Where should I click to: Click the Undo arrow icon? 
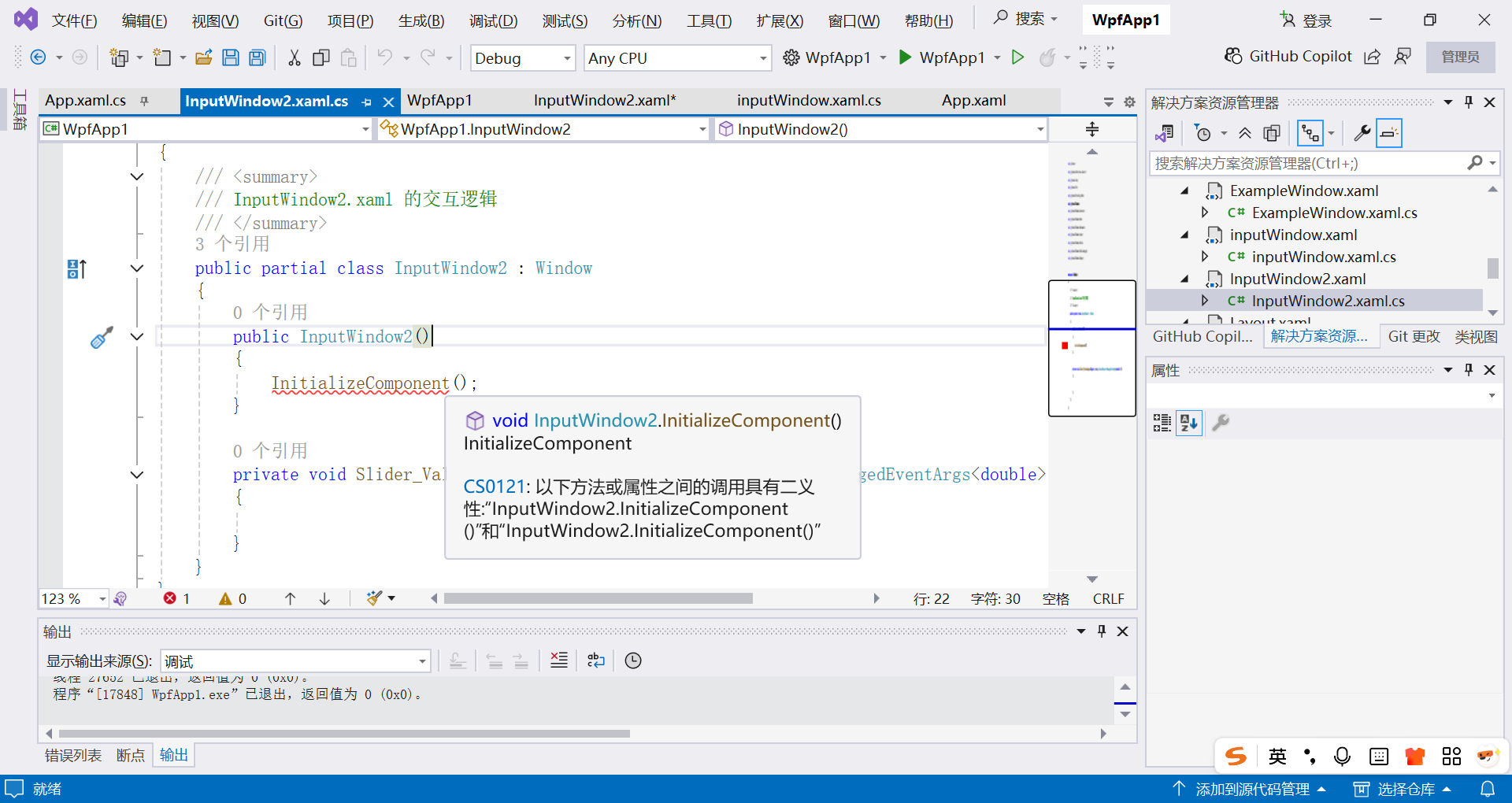tap(384, 57)
